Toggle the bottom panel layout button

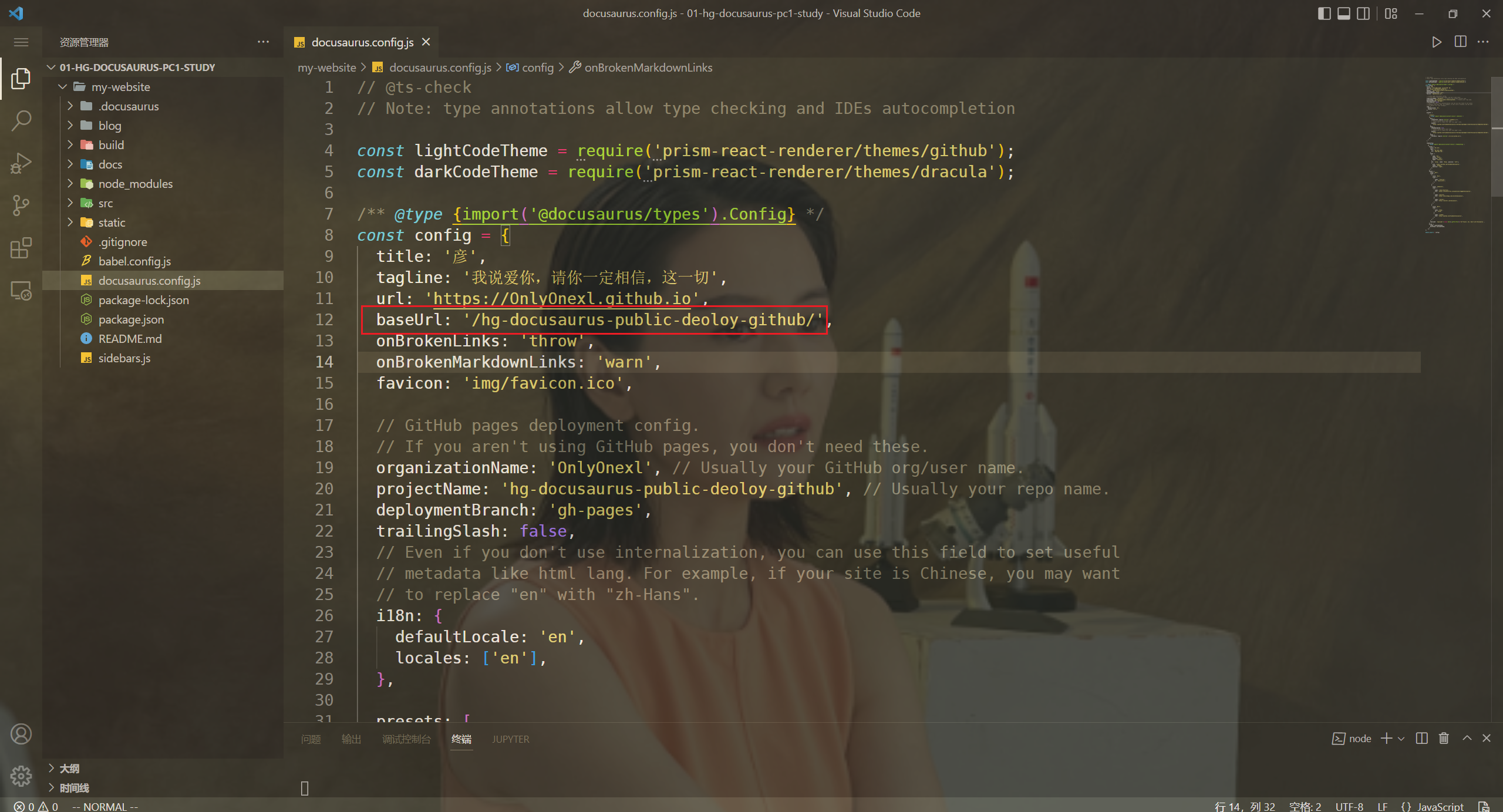tap(1343, 14)
